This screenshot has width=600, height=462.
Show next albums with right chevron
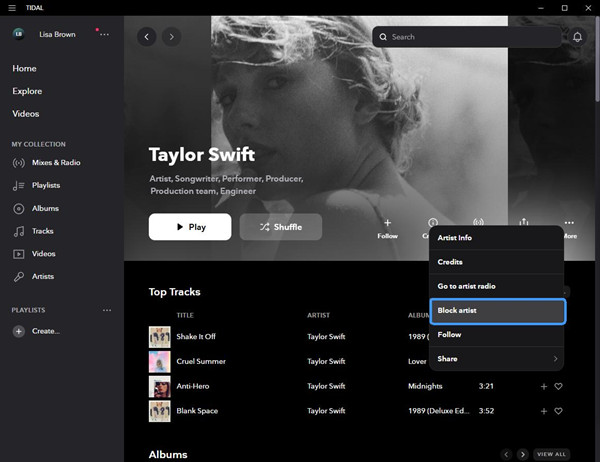[522, 454]
